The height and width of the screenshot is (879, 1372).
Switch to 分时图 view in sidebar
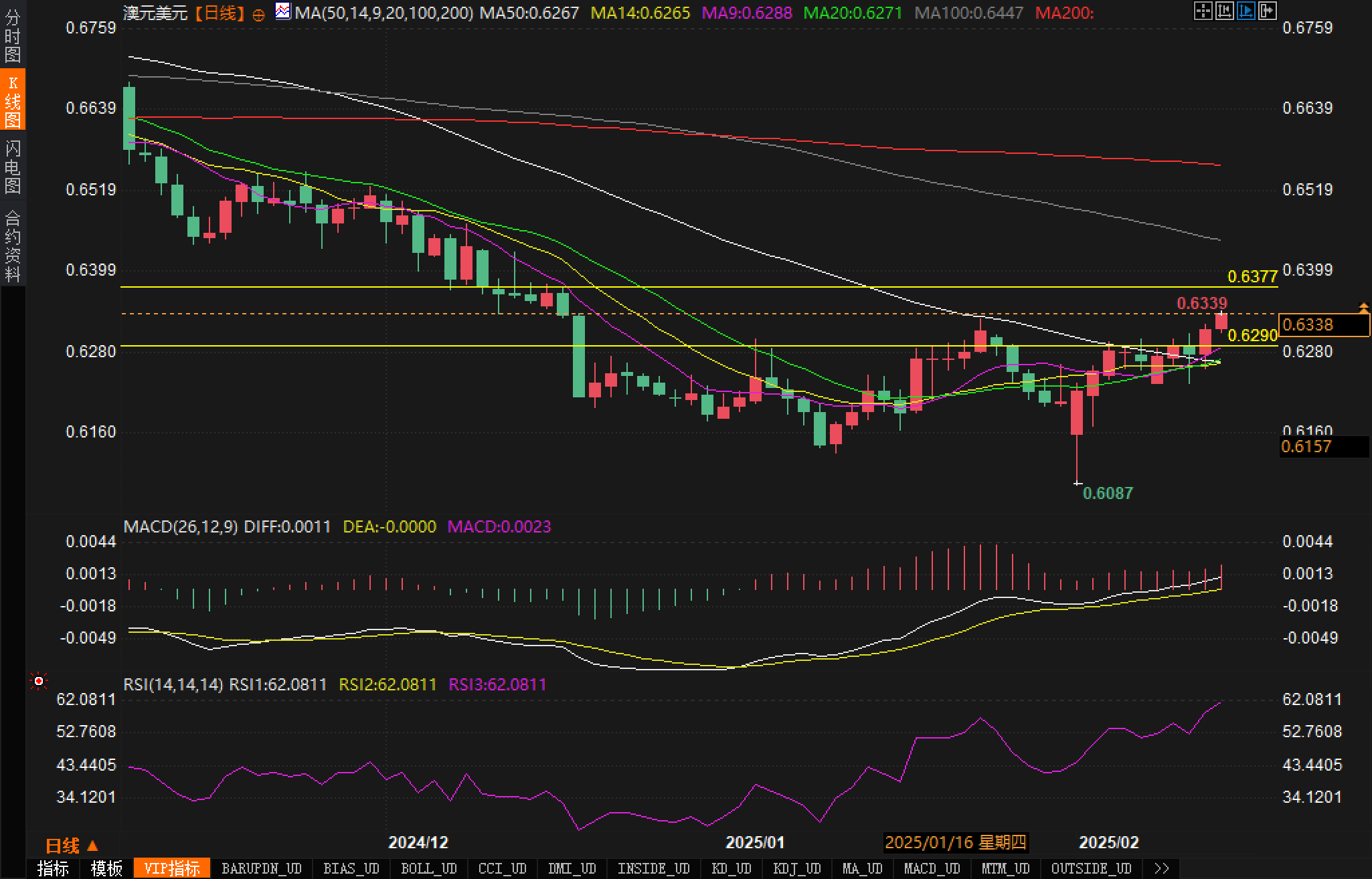12,35
